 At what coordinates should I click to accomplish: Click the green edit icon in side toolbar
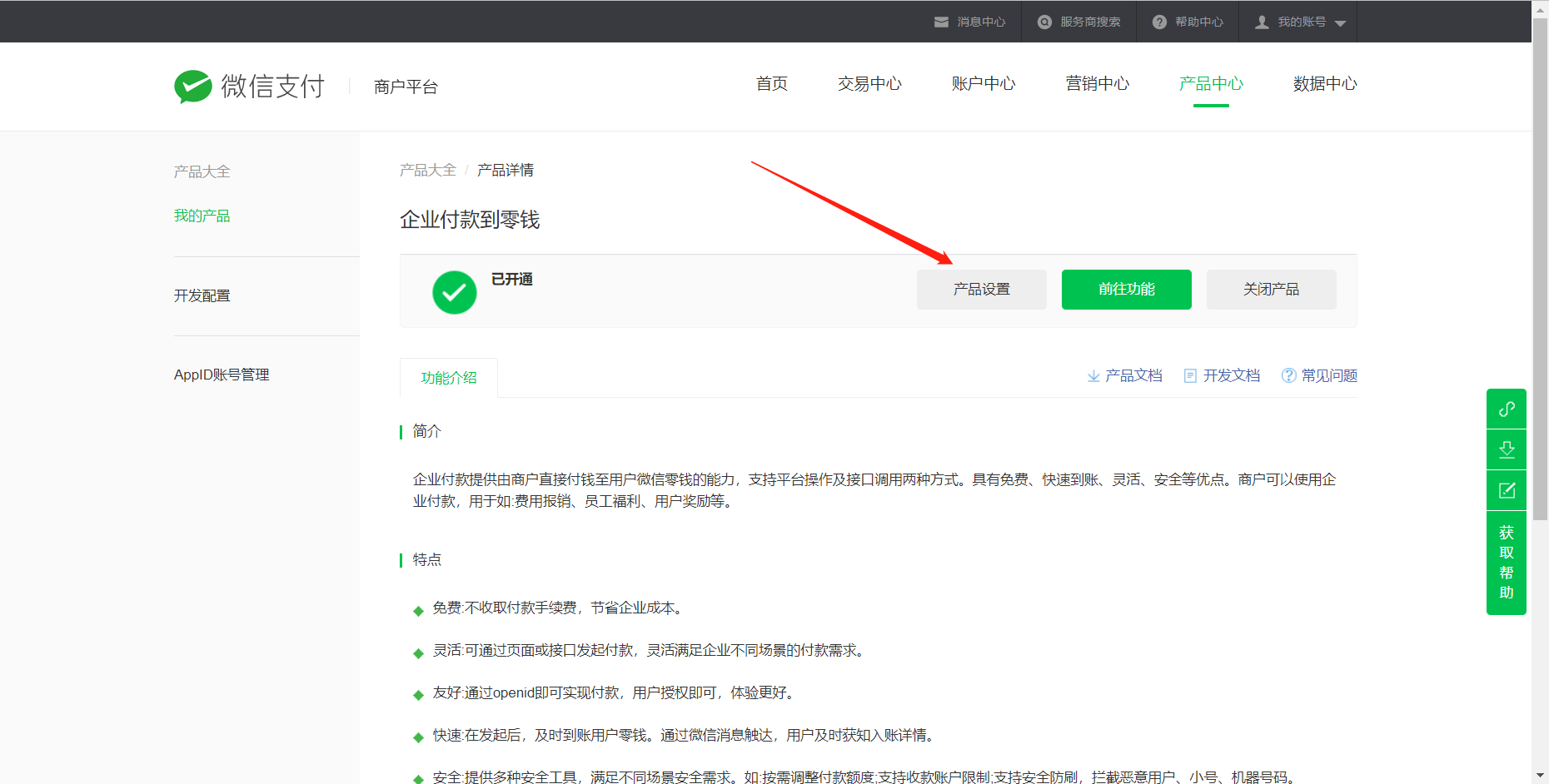[1507, 490]
